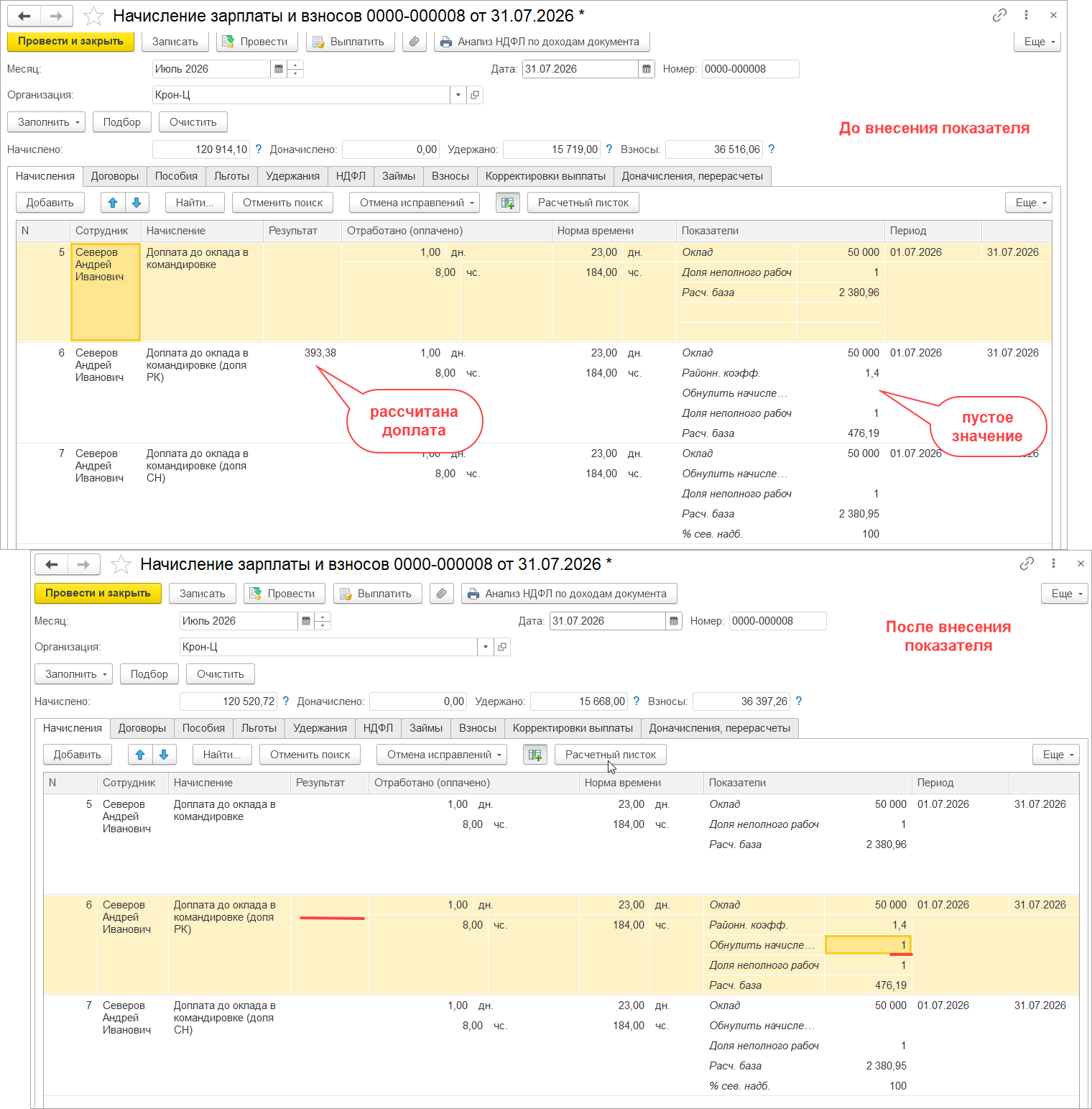Click the Выплатить button in top toolbar

pos(351,42)
